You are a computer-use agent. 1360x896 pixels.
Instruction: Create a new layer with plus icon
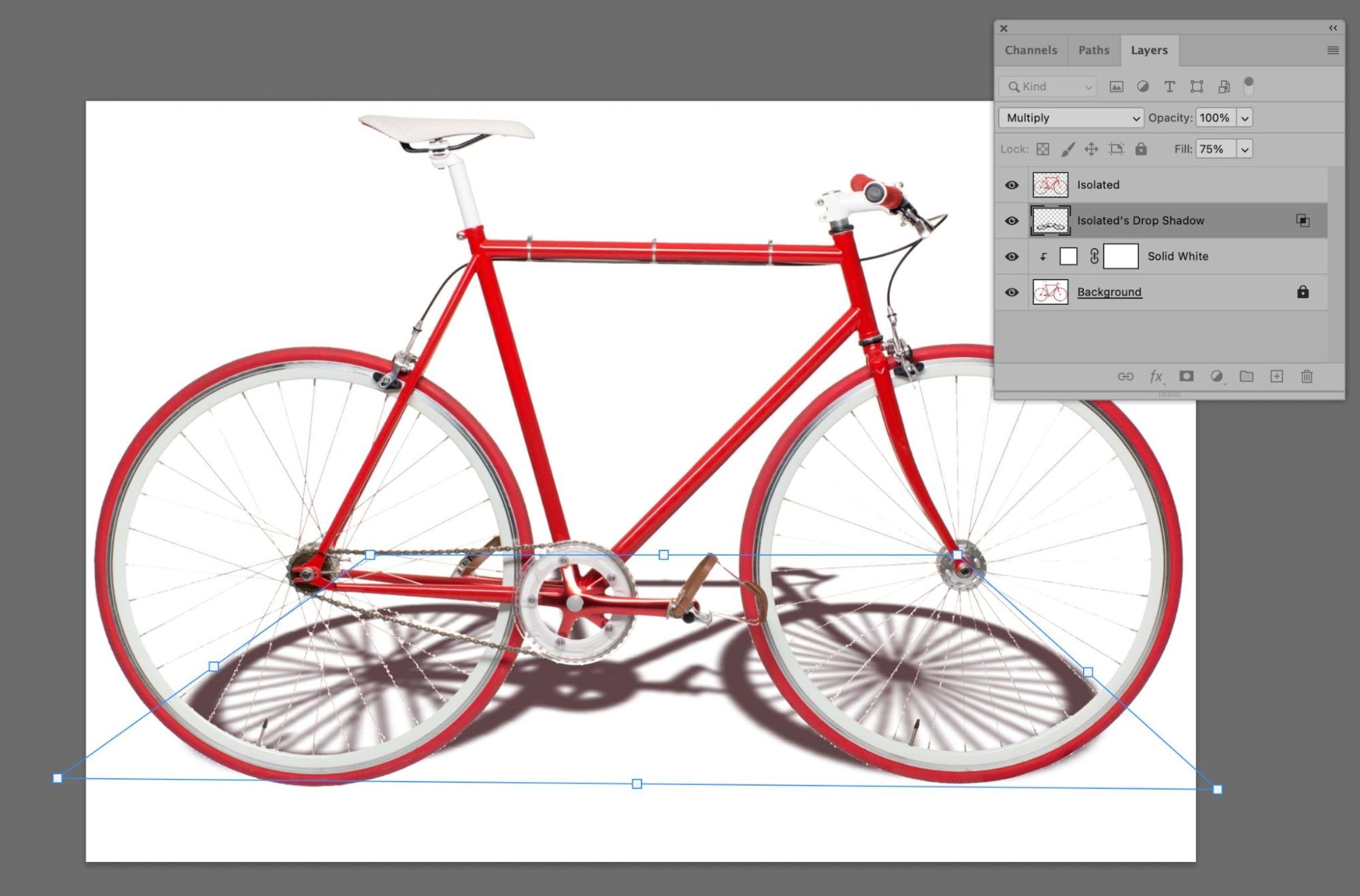[x=1276, y=376]
